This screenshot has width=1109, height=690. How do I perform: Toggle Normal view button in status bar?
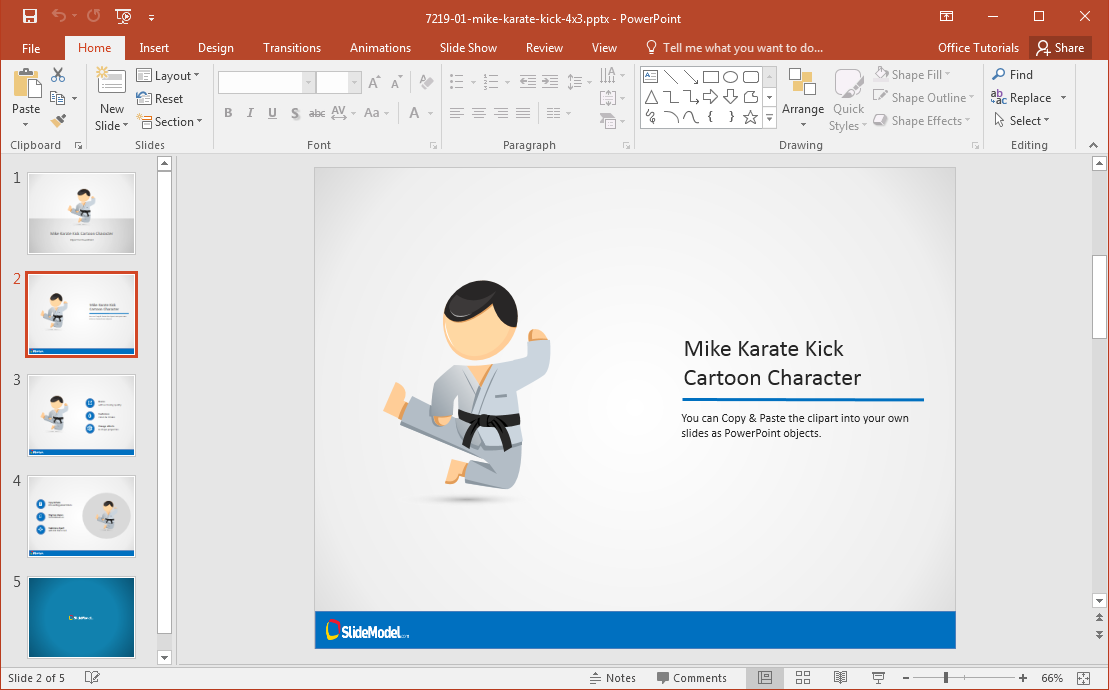[x=765, y=678]
